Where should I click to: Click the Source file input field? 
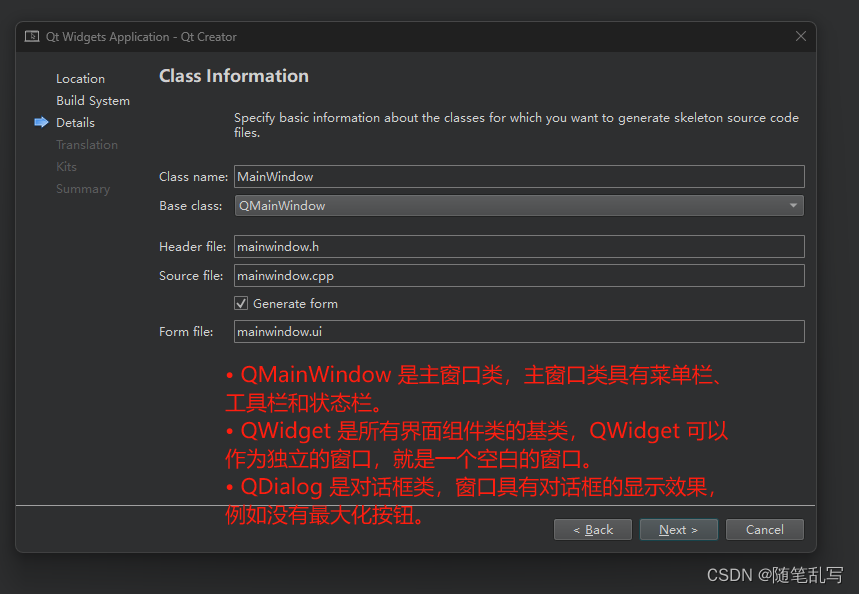(x=519, y=276)
